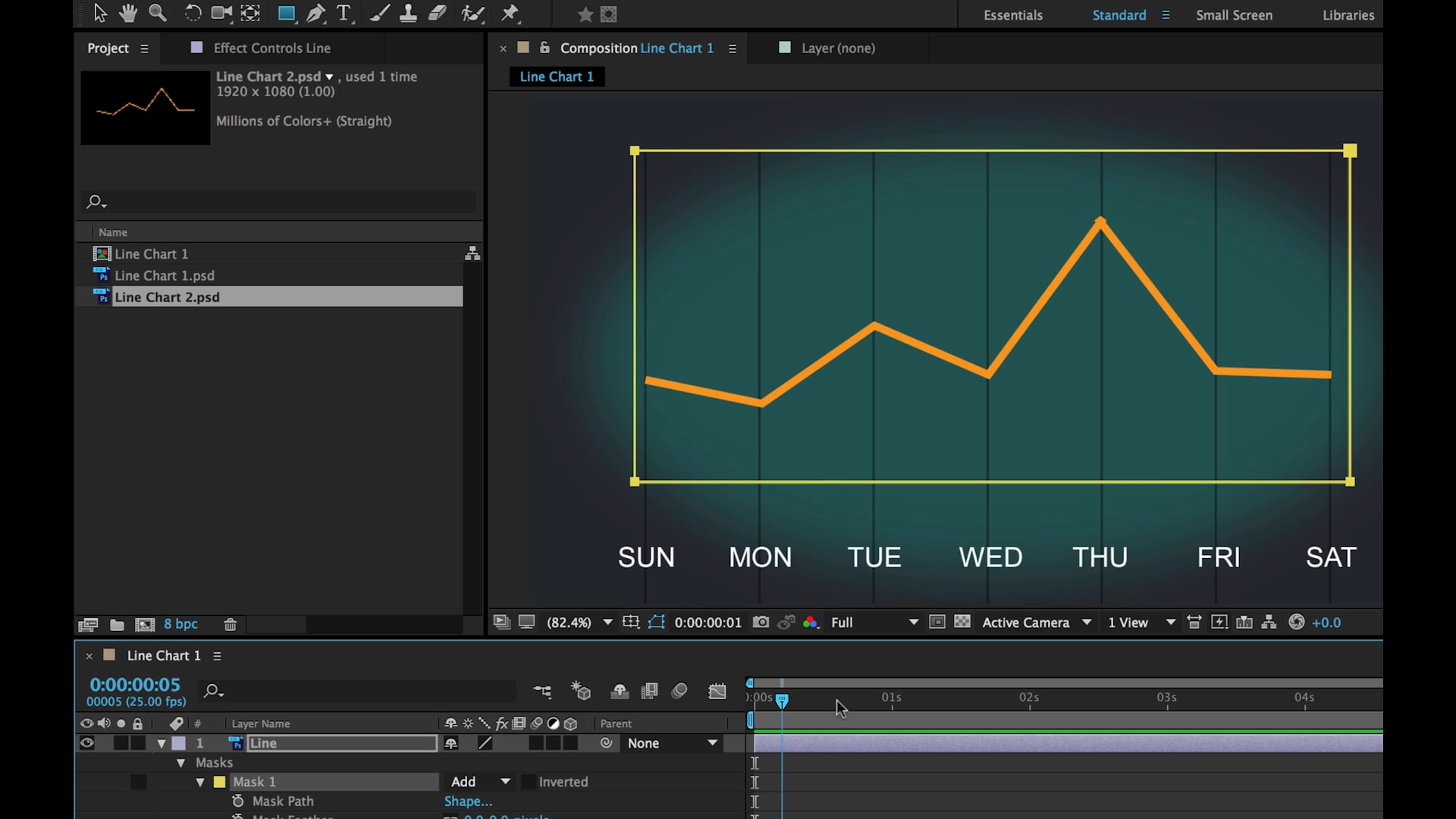
Task: Select the Pen tool
Action: click(x=316, y=13)
